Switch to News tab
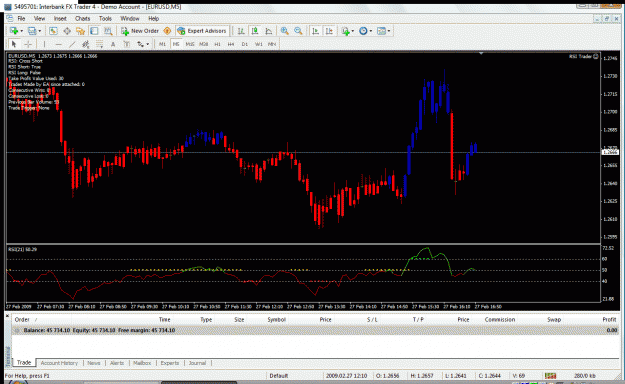Screen dimensions: 625x384 click(94, 363)
